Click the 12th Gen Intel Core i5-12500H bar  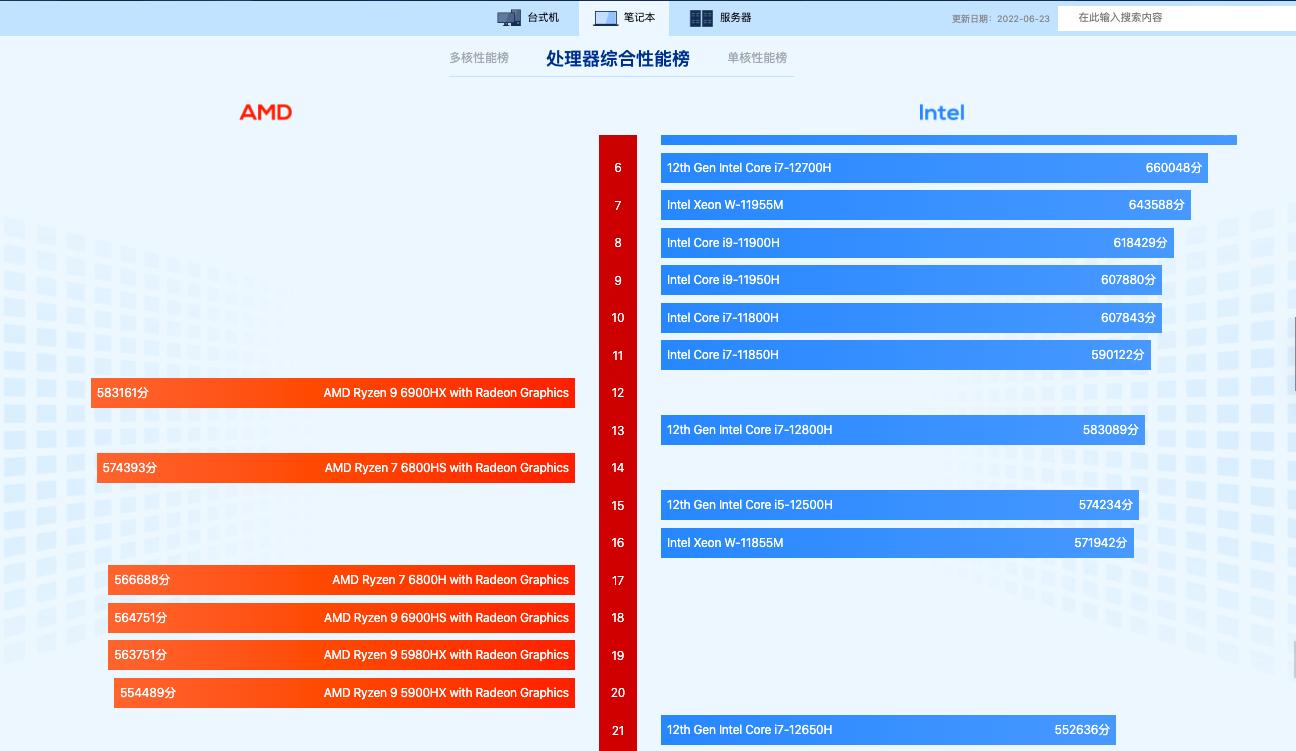click(898, 504)
